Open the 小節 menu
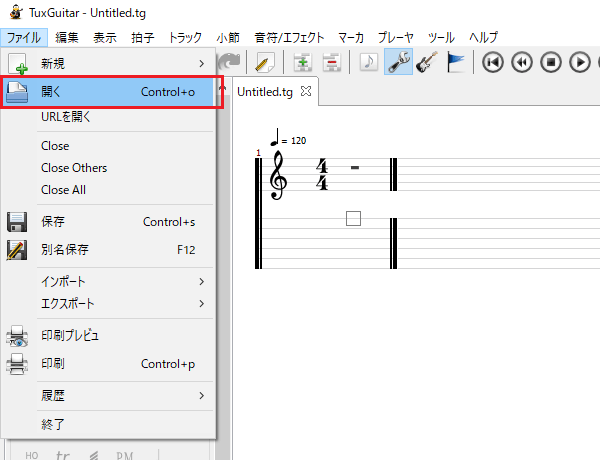This screenshot has width=600, height=460. (x=228, y=38)
